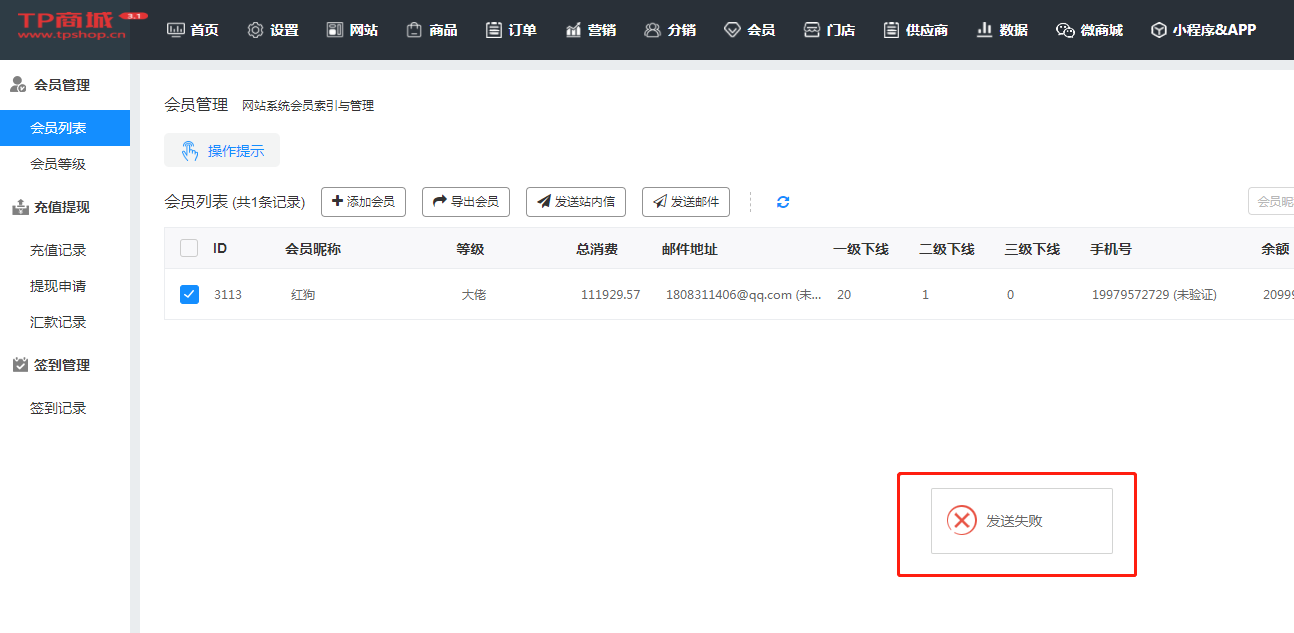Open 设置 gear menu in top navigation
Image resolution: width=1294 pixels, height=633 pixels.
tap(273, 30)
